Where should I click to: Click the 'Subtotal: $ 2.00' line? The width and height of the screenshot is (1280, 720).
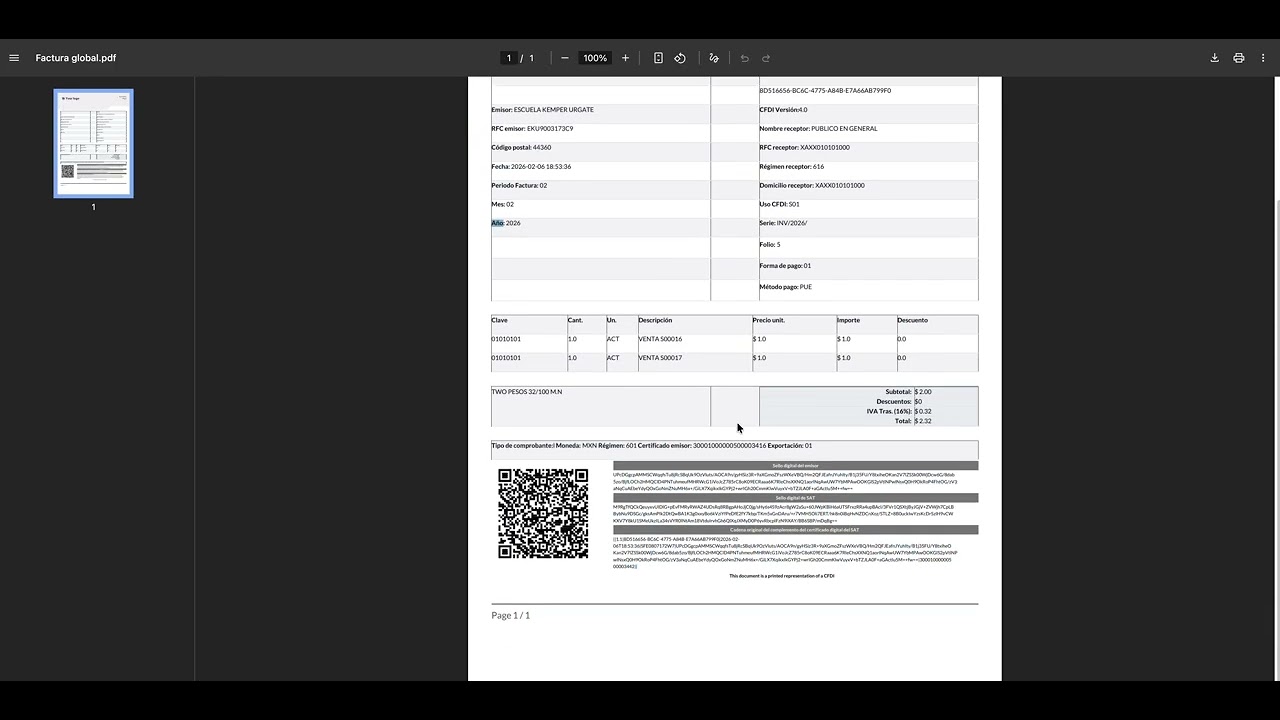point(908,392)
